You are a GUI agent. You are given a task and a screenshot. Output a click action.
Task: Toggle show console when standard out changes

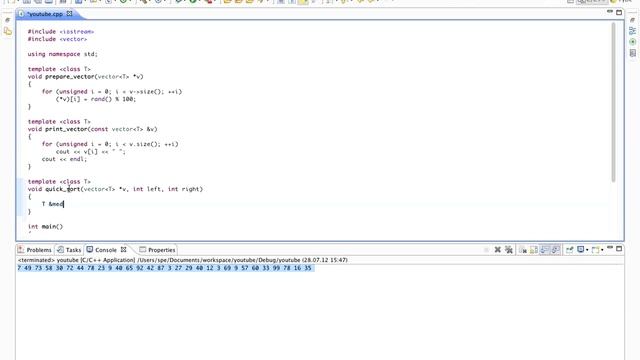point(544,250)
